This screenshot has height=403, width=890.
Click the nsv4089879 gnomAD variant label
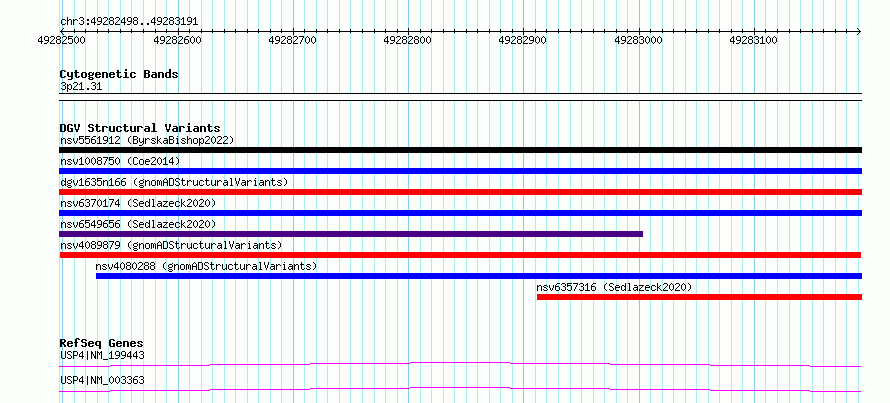pos(170,245)
